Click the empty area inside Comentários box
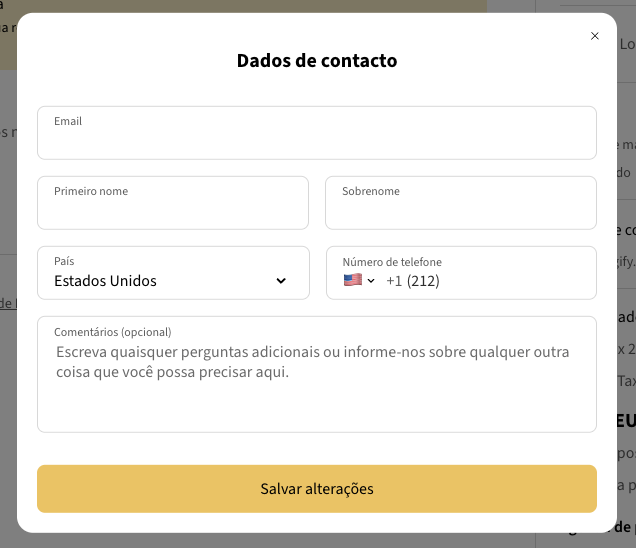 point(316,410)
